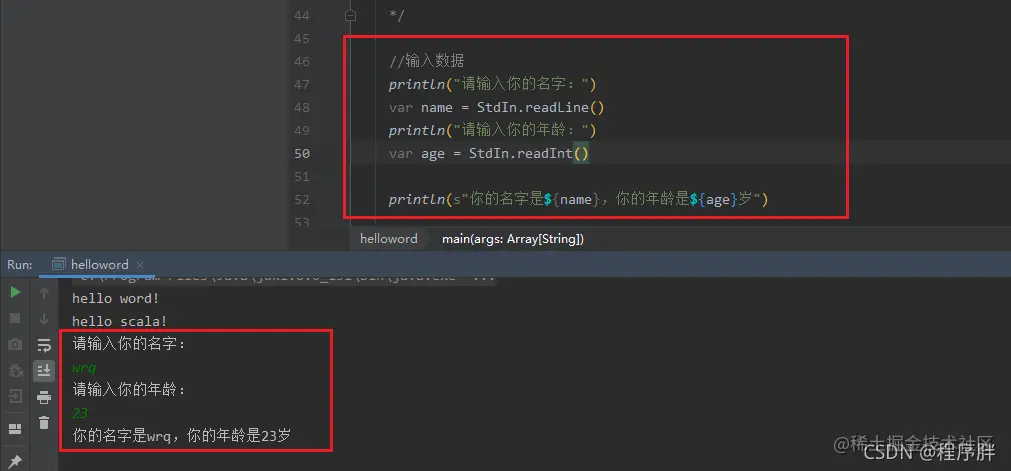Click the println(s"你的名字是${name}...") line

click(x=578, y=199)
